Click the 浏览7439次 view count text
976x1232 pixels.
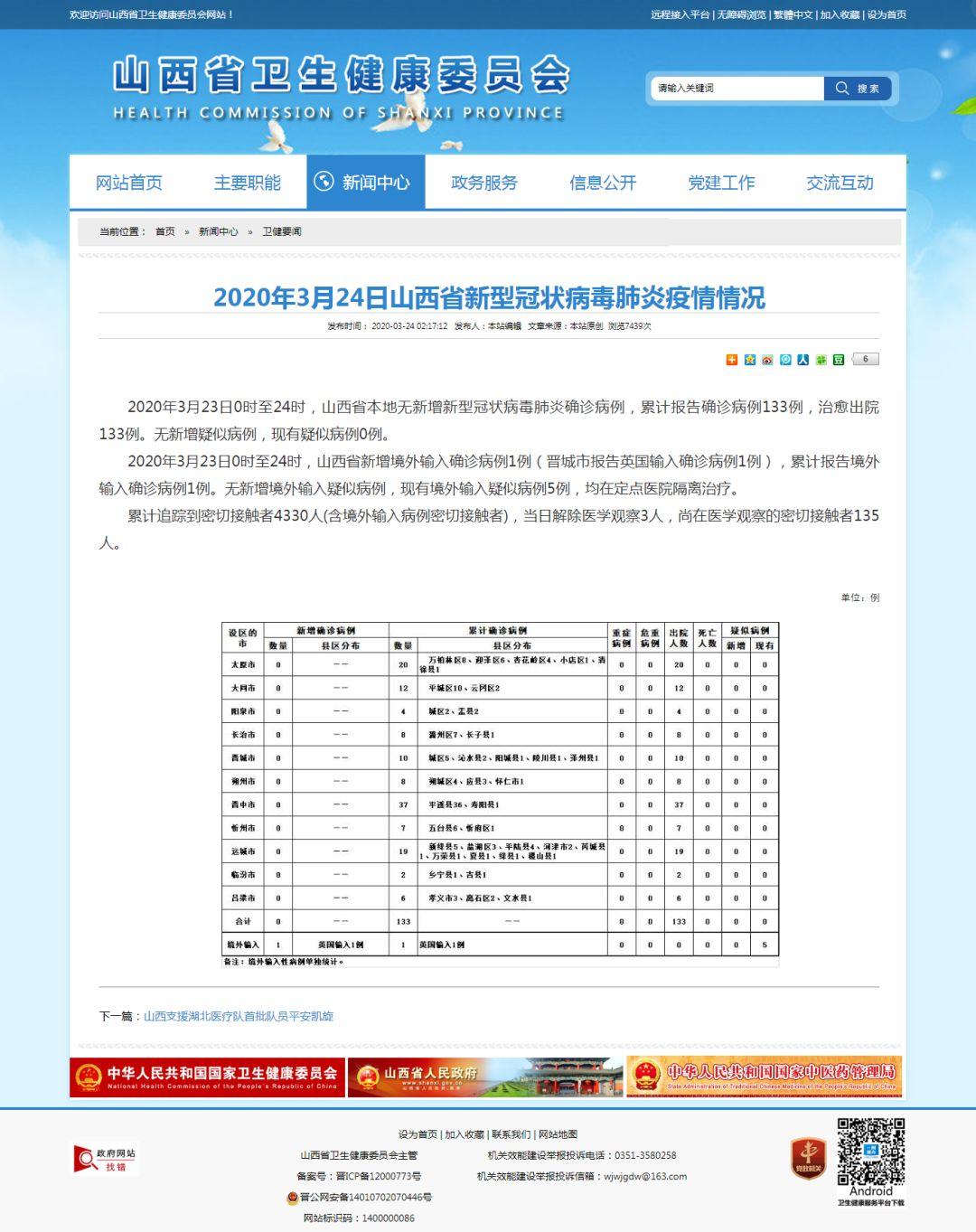coord(629,326)
